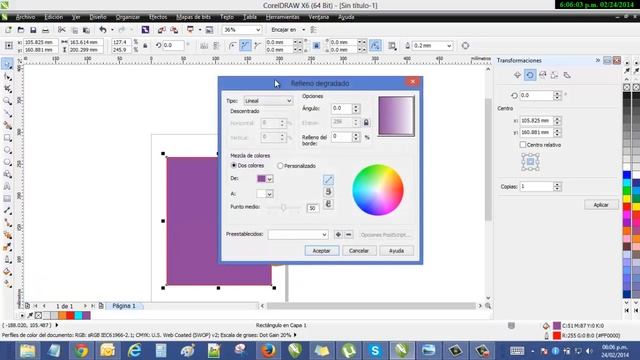Open the Ventana menu

pos(319,17)
